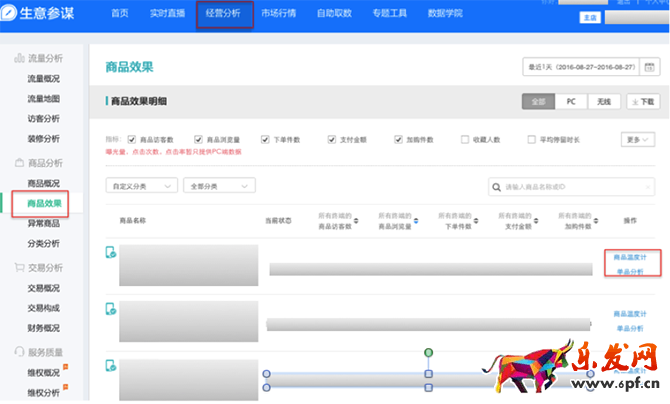
Task: Expand the 更多 metrics dropdown
Action: point(637,140)
